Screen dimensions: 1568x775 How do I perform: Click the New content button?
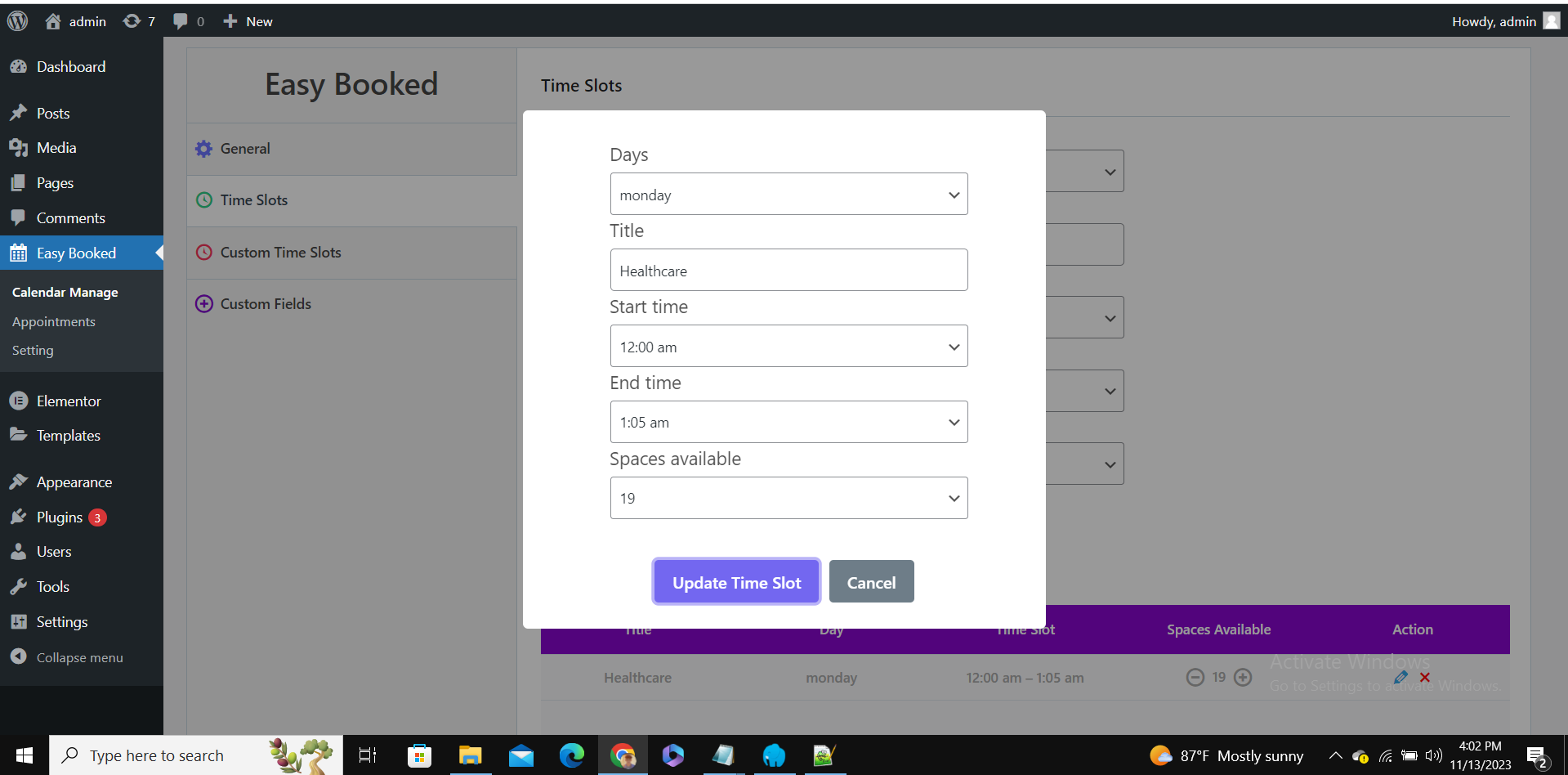click(x=248, y=21)
